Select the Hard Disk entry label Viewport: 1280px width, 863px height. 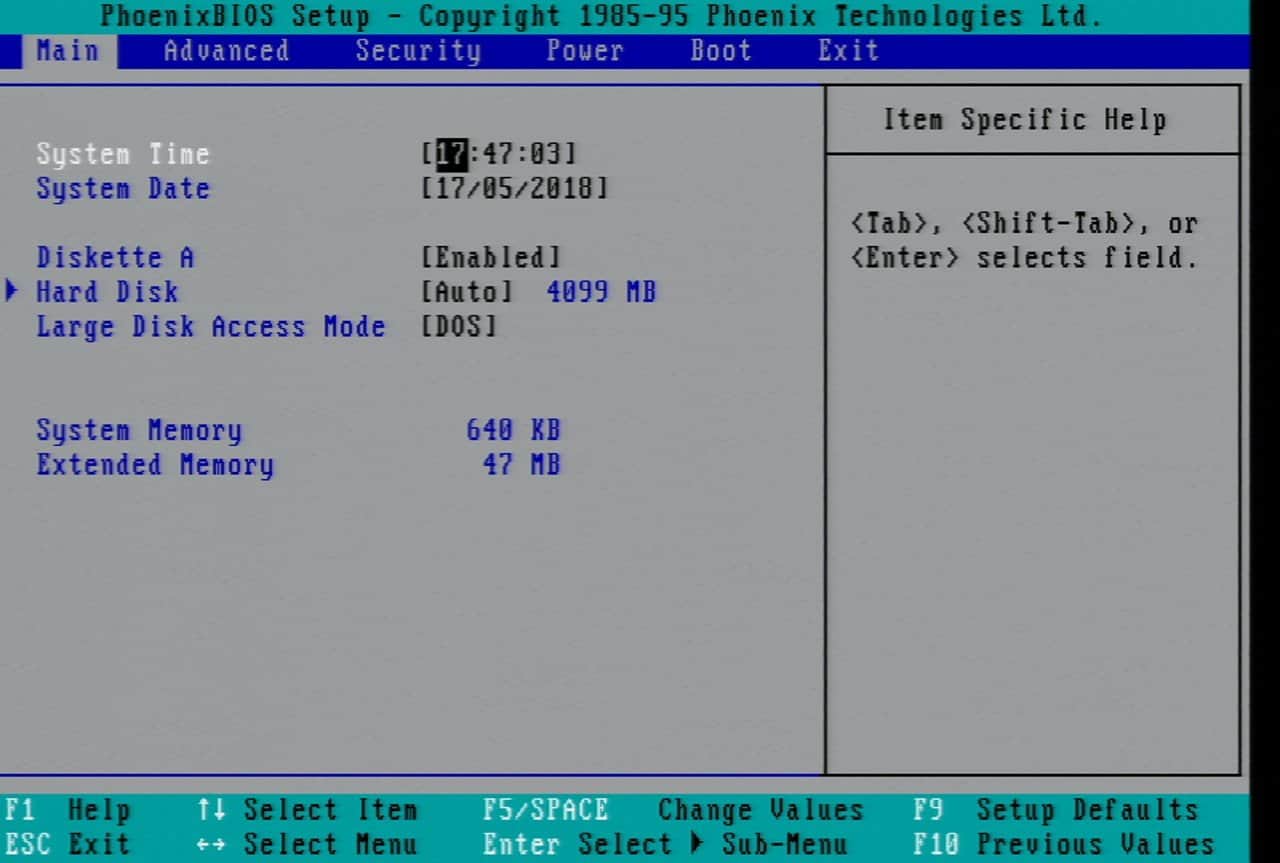click(x=107, y=292)
